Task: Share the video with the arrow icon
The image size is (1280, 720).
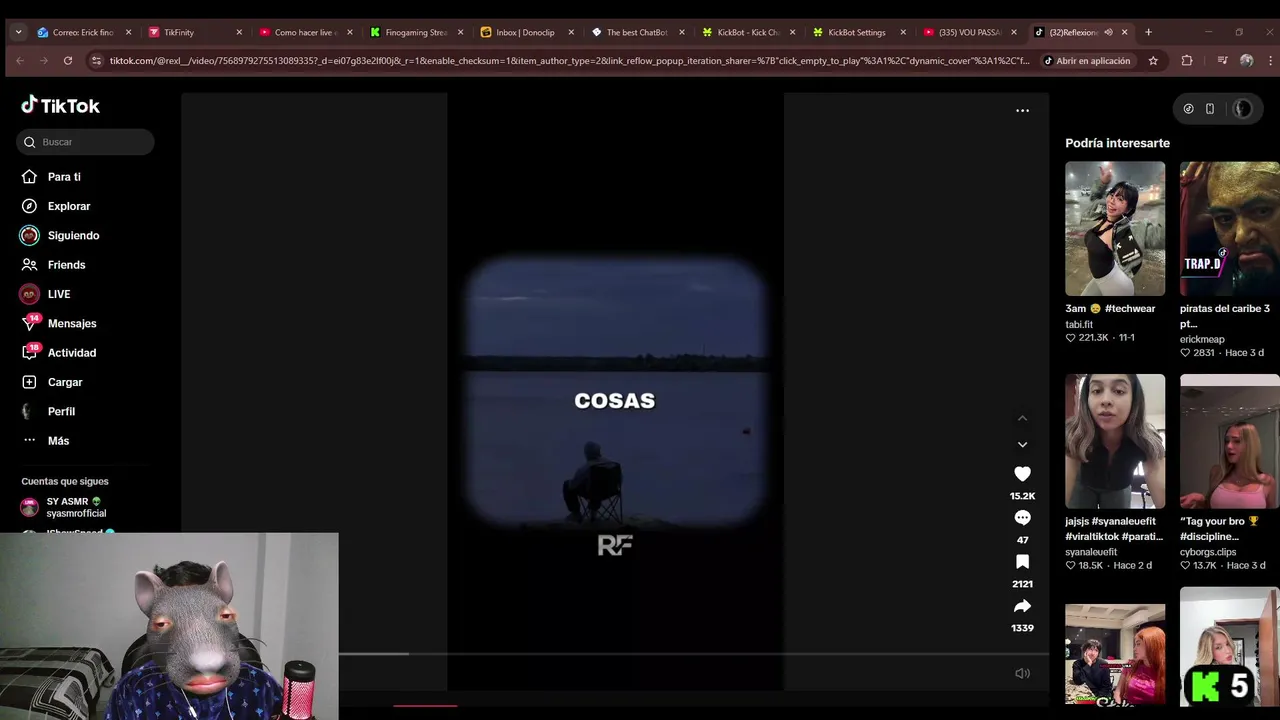Action: [x=1022, y=606]
